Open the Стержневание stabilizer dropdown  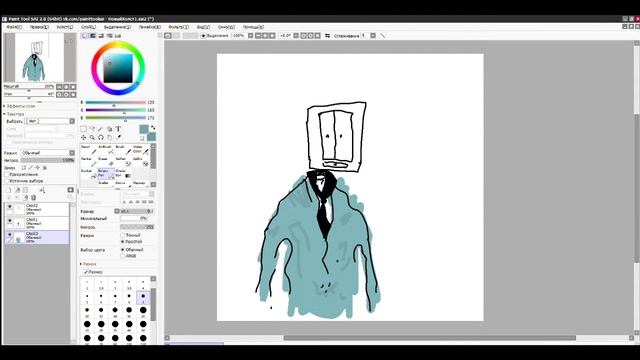[373, 36]
